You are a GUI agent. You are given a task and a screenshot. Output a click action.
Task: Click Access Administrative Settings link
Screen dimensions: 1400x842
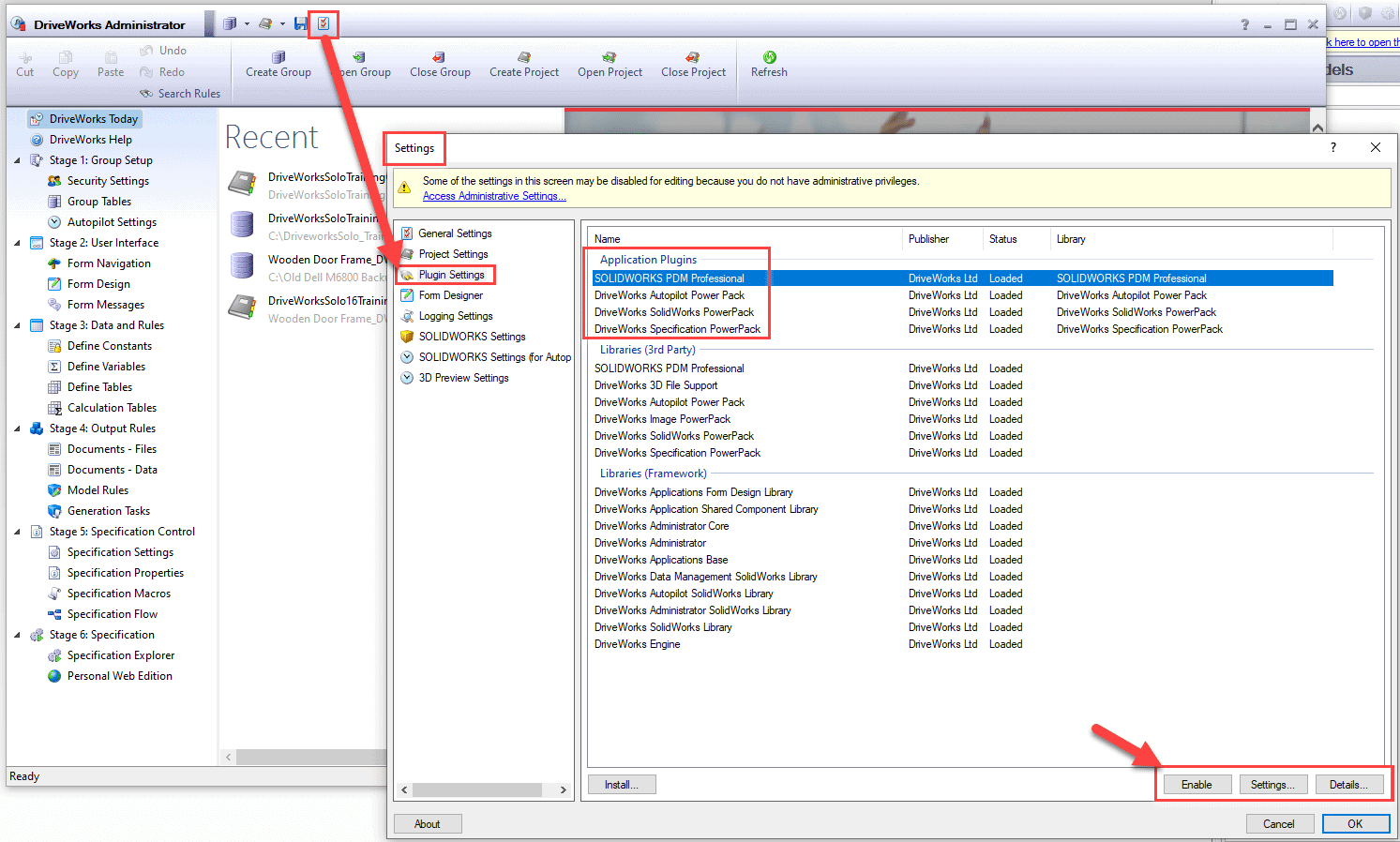[494, 196]
